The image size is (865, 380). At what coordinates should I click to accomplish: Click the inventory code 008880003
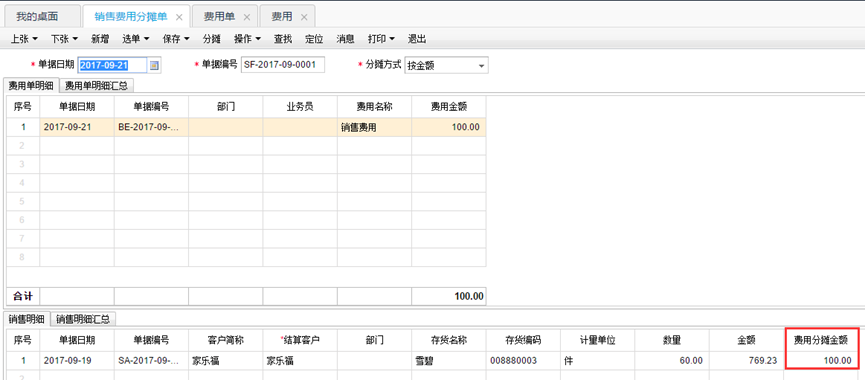pos(524,361)
